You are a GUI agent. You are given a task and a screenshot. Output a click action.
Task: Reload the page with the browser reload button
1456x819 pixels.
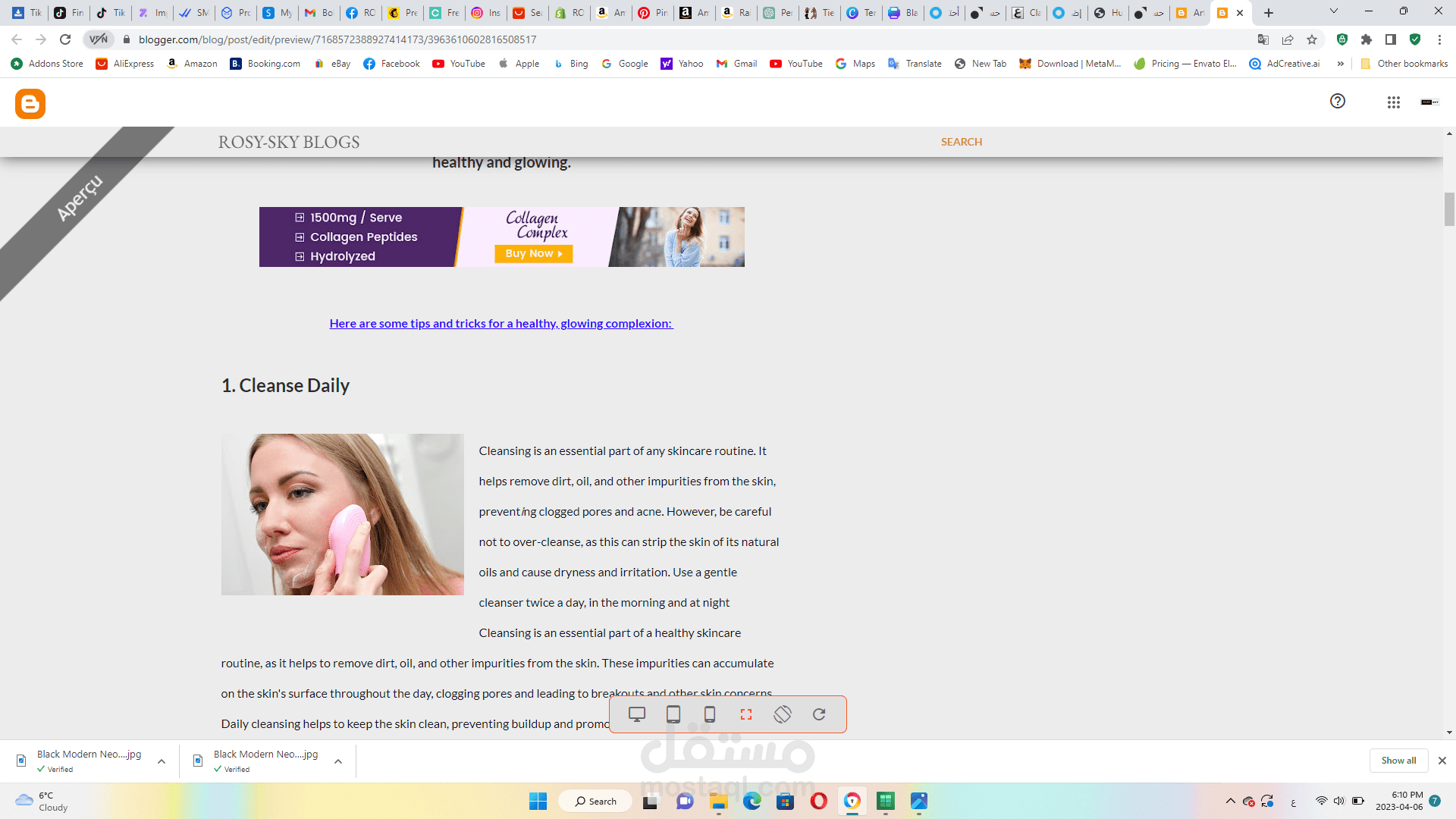pyautogui.click(x=65, y=39)
